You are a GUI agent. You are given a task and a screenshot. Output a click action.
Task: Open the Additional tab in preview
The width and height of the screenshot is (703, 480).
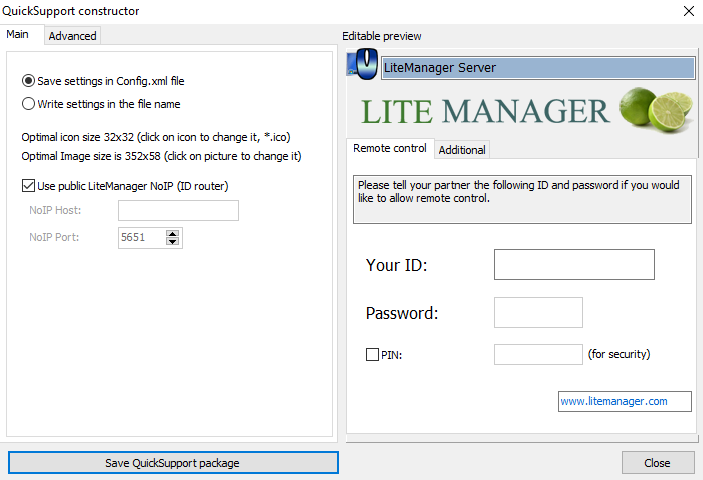click(x=462, y=150)
